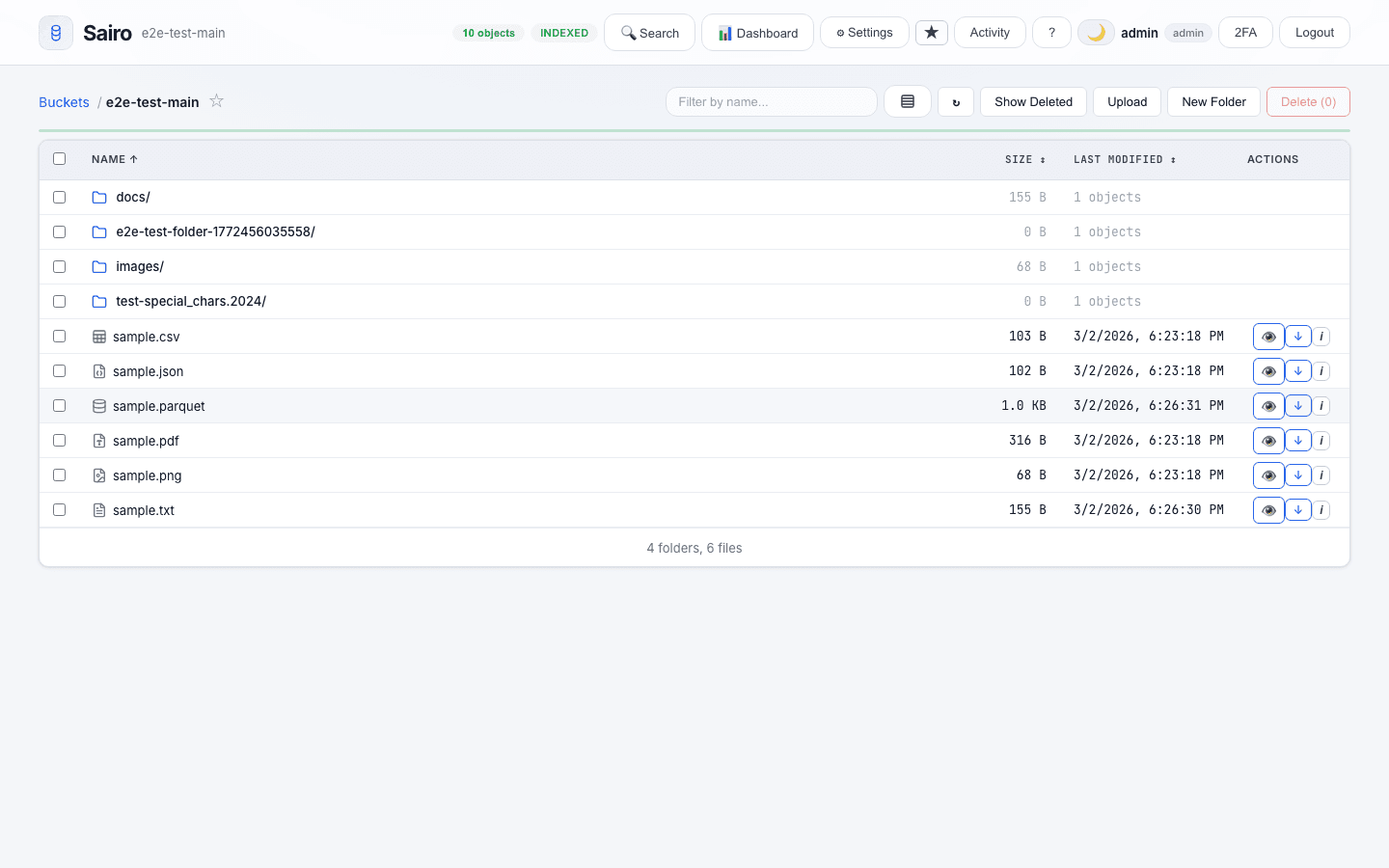This screenshot has width=1389, height=868.
Task: Click the admin username label
Action: point(1139,33)
